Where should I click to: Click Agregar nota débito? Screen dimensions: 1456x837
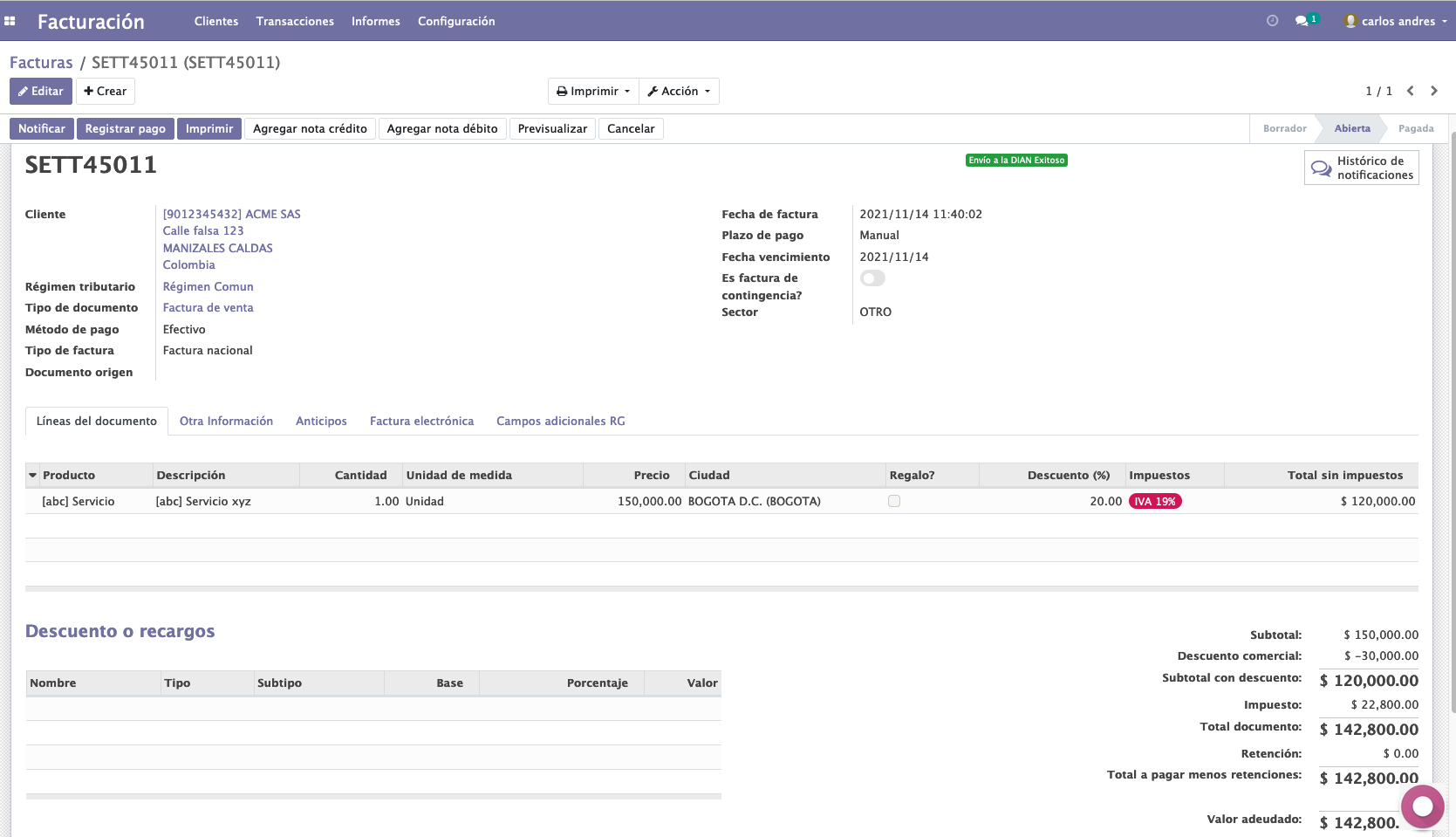442,128
